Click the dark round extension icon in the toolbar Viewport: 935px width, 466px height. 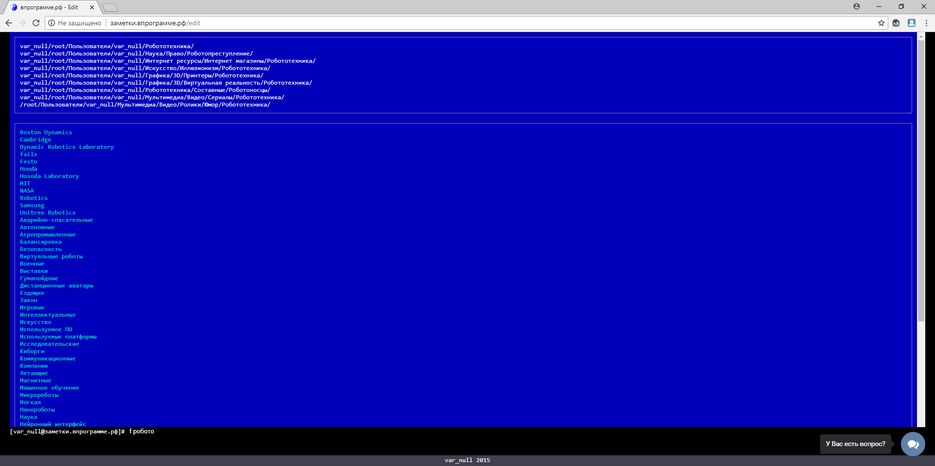[x=896, y=23]
